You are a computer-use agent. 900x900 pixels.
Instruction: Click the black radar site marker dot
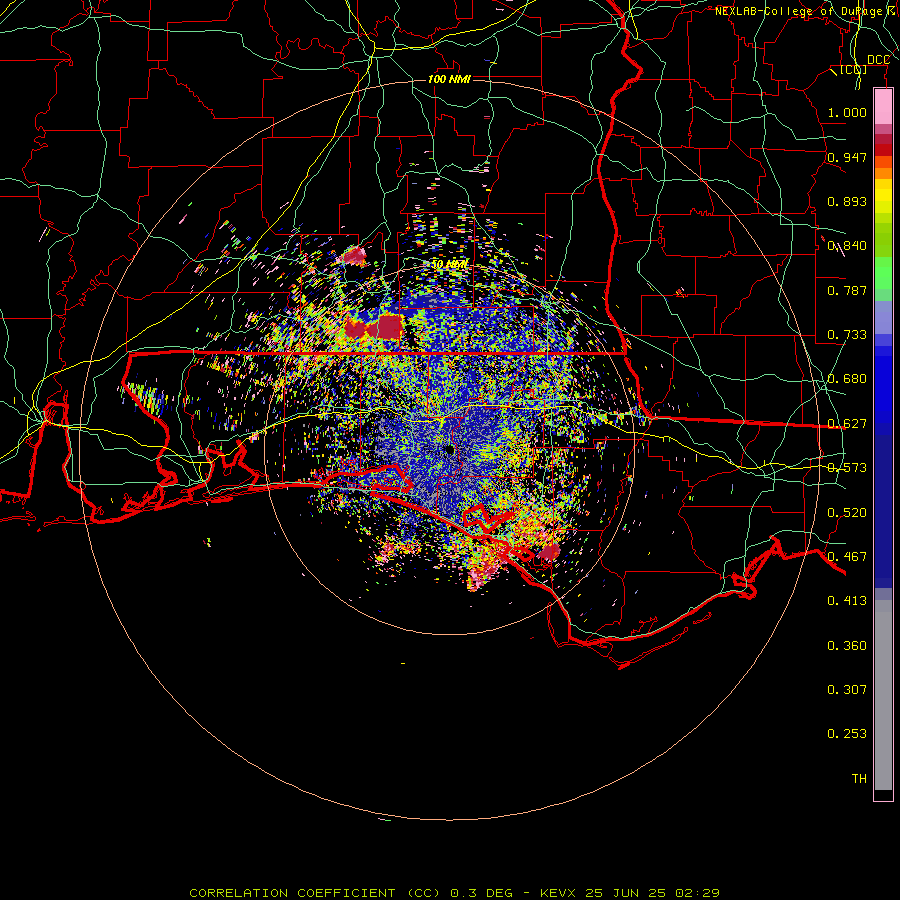[x=450, y=450]
